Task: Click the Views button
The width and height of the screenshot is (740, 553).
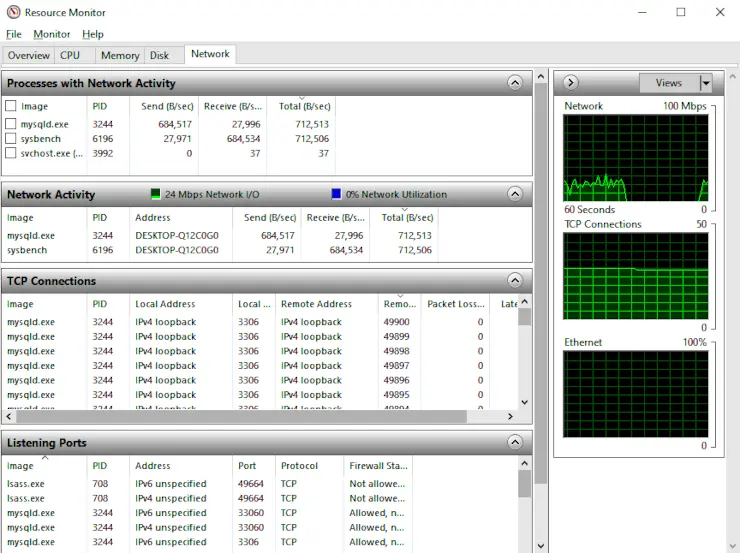Action: coord(668,83)
